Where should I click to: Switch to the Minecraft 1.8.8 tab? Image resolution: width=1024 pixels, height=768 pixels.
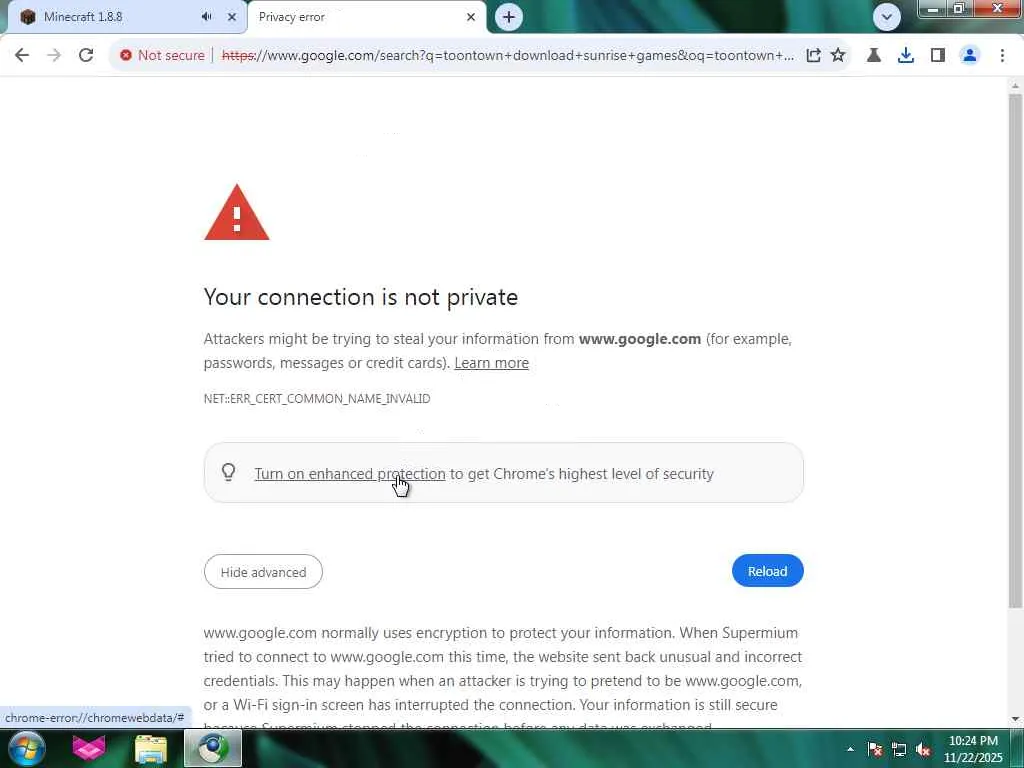click(x=100, y=17)
